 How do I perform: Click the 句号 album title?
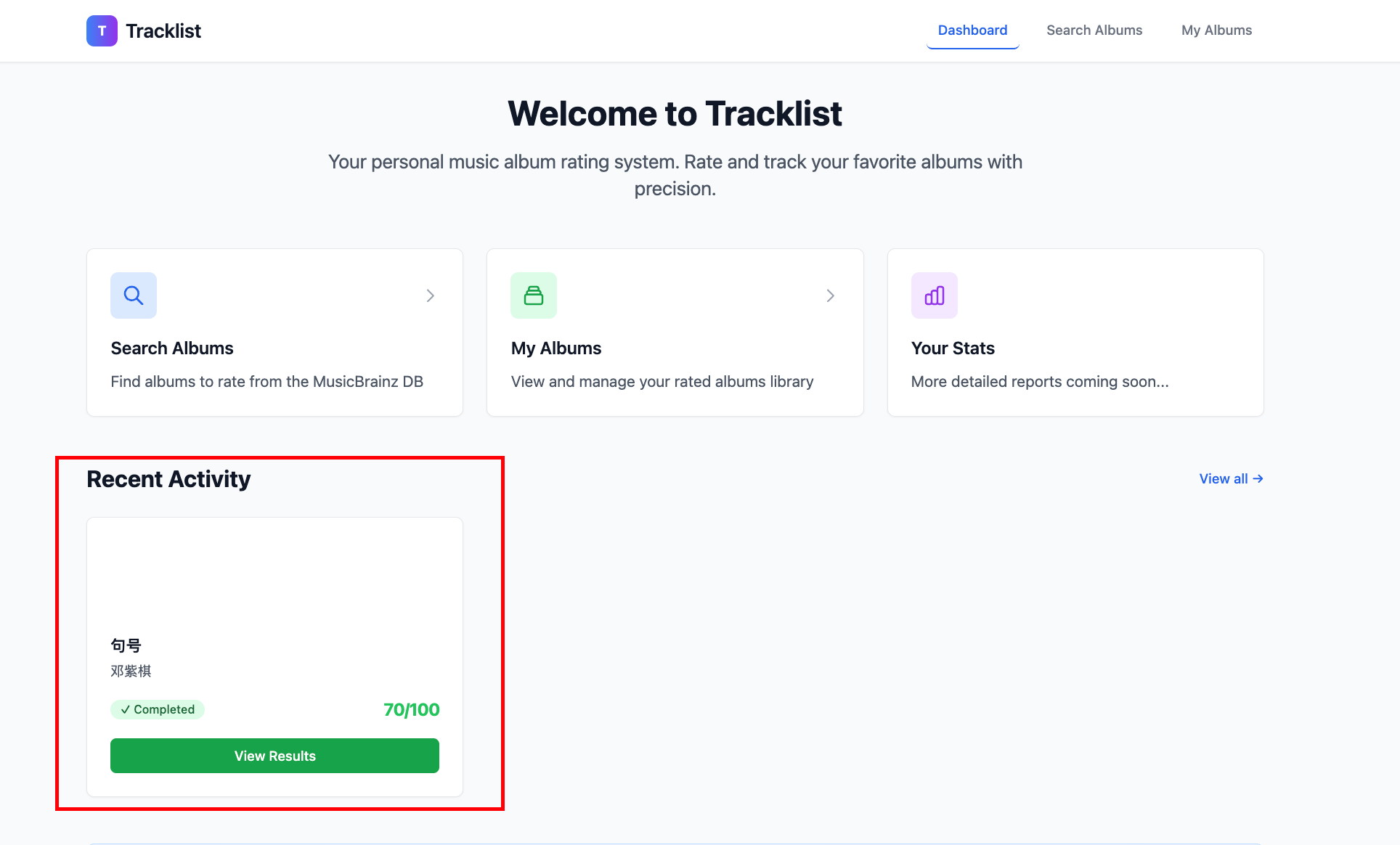coord(126,645)
